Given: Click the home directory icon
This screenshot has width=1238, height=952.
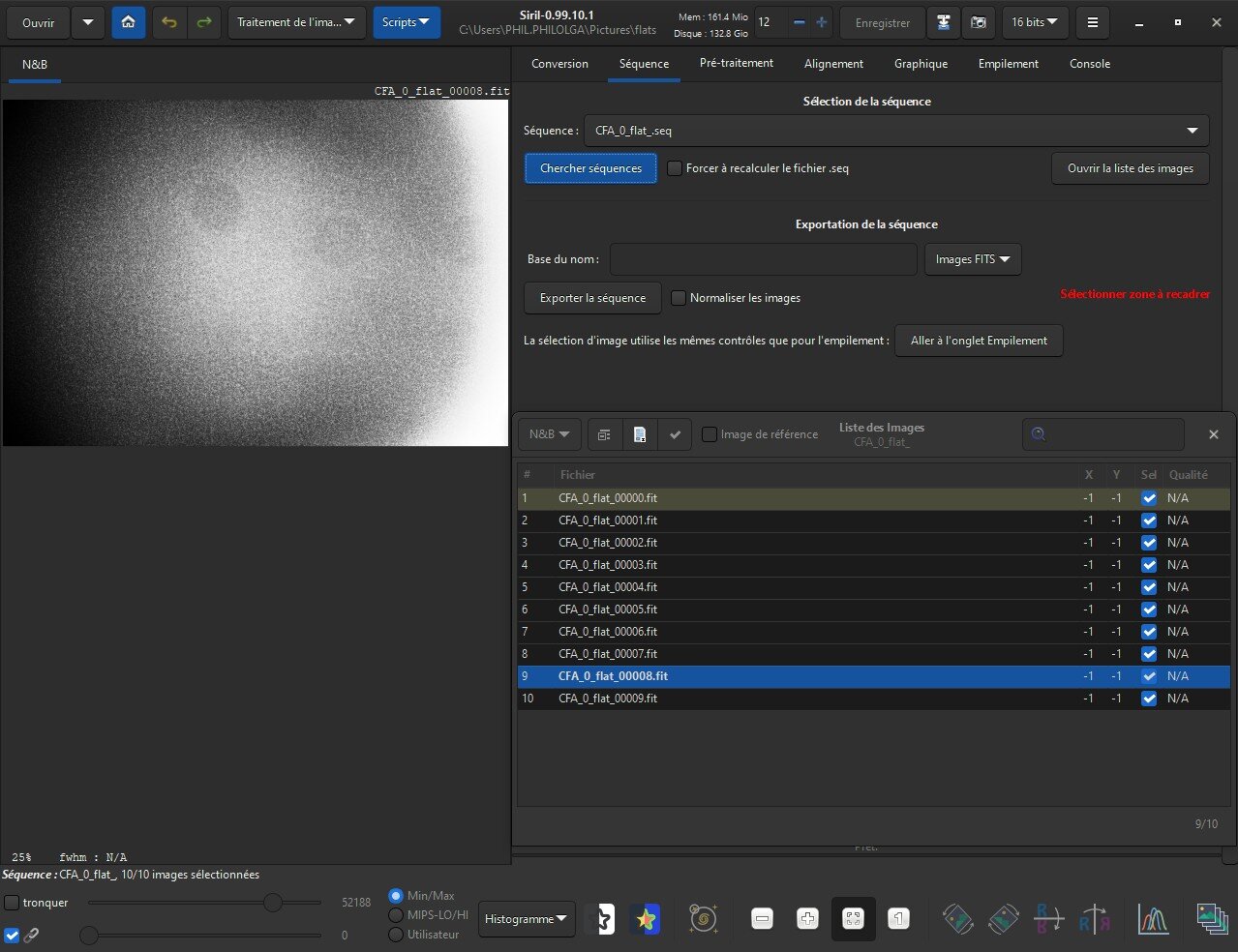Looking at the screenshot, I should coord(129,22).
